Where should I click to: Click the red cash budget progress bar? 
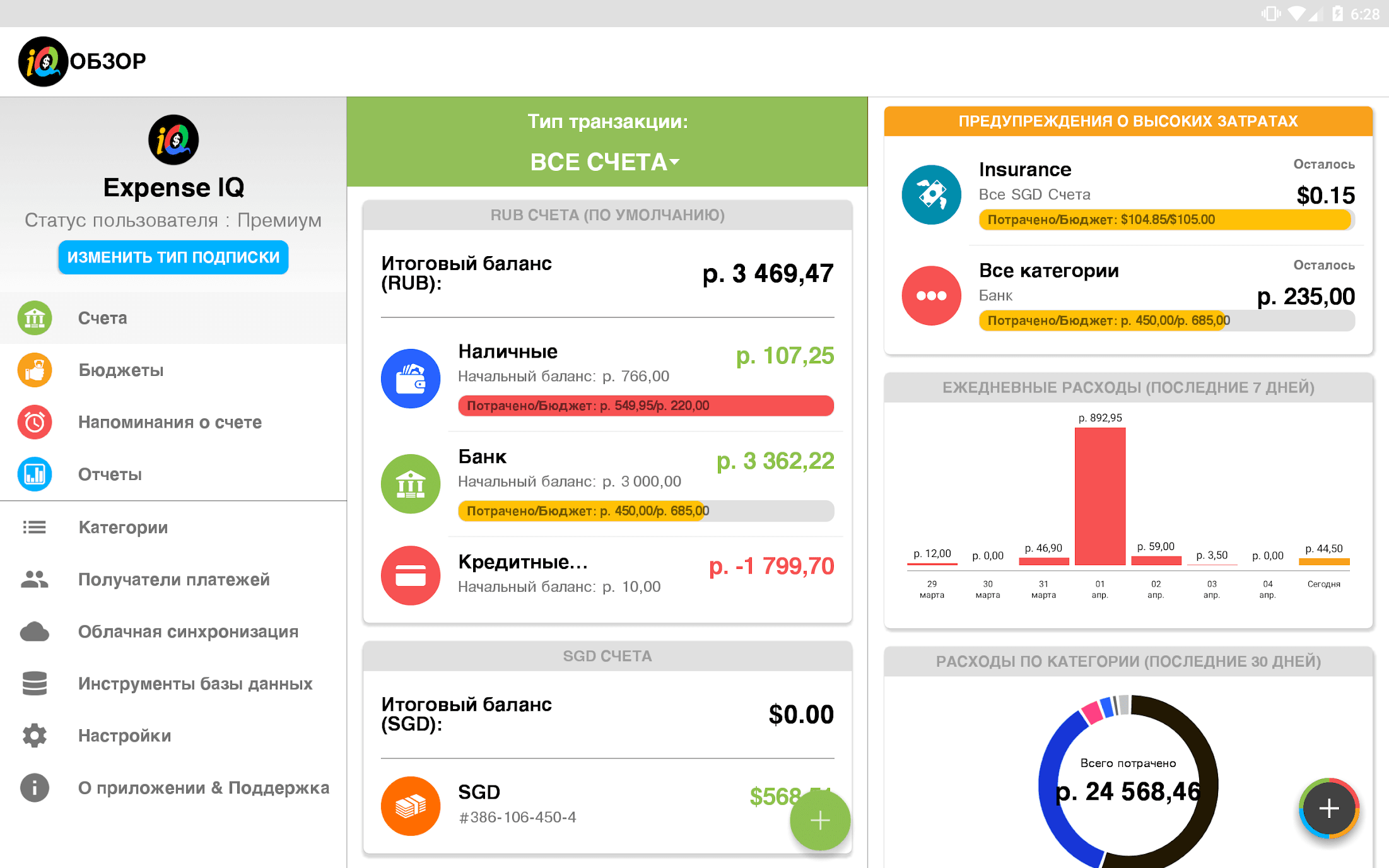pos(646,406)
